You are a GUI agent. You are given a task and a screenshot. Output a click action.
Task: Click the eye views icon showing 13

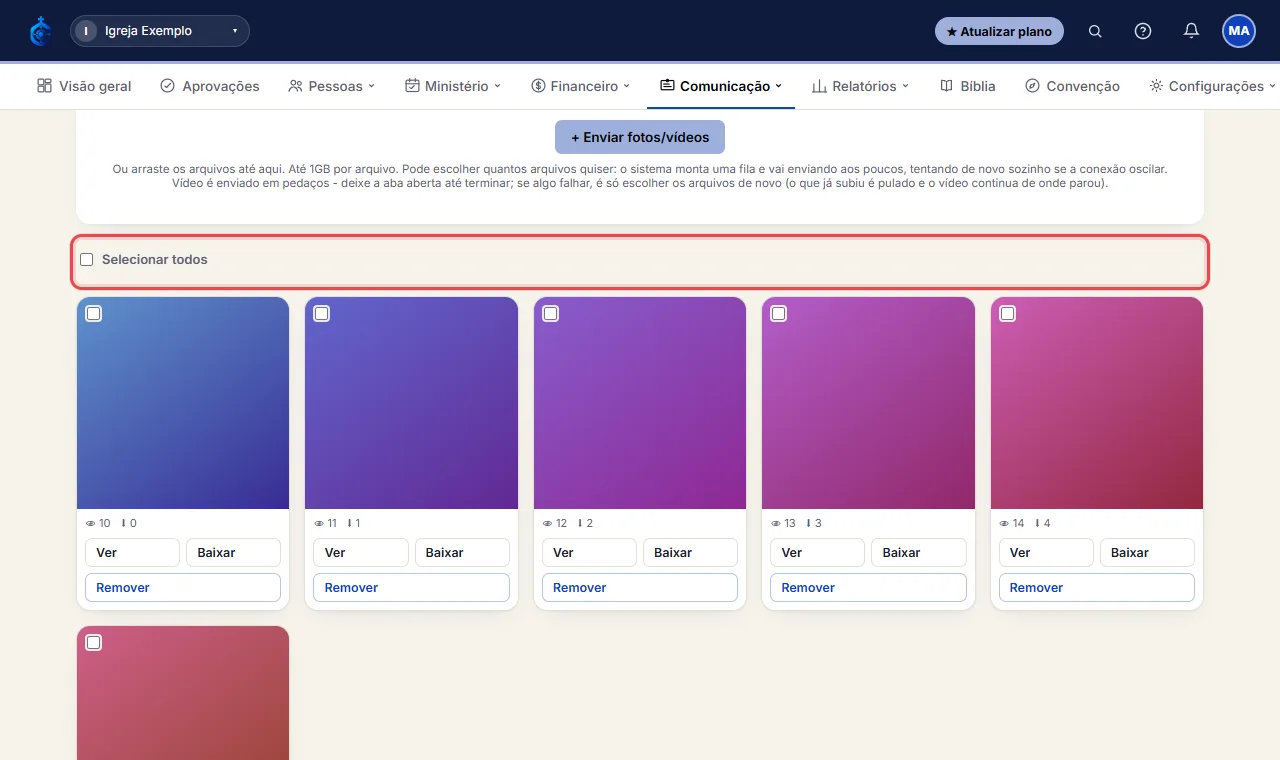pos(776,523)
